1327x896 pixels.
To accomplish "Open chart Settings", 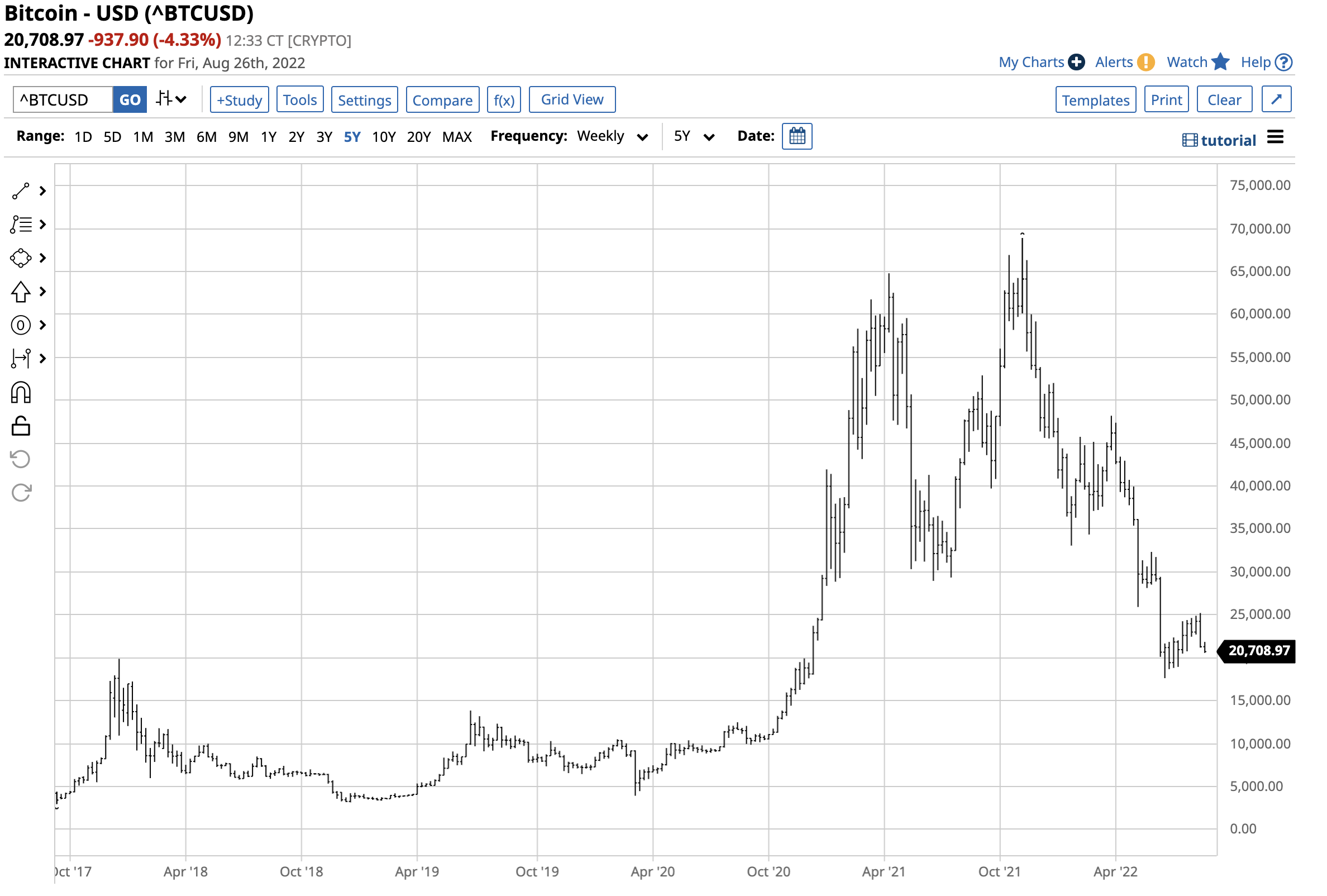I will tap(365, 100).
